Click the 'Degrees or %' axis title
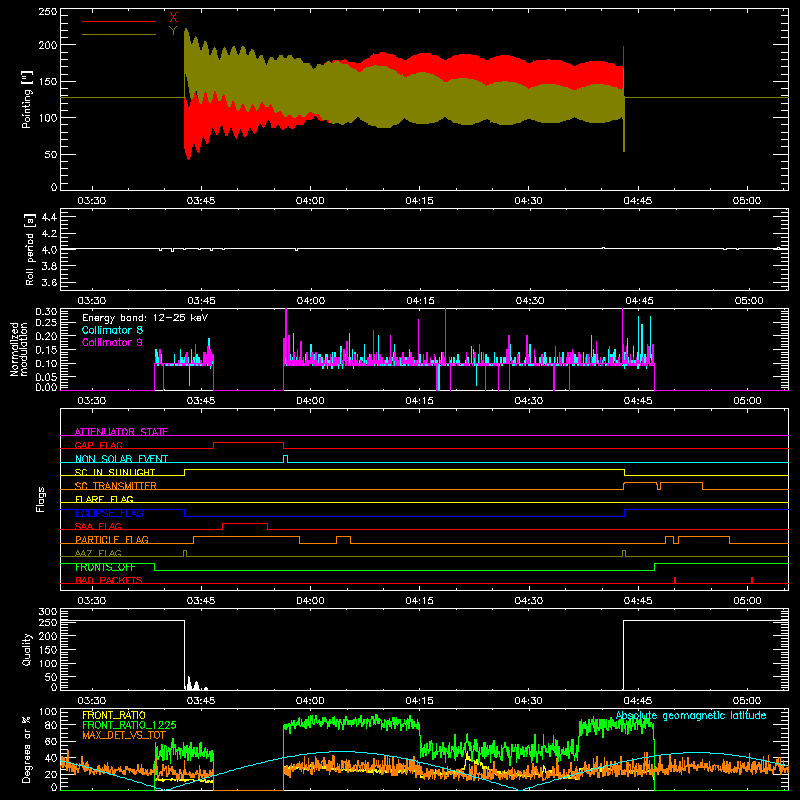The height and width of the screenshot is (800, 800). (27, 749)
